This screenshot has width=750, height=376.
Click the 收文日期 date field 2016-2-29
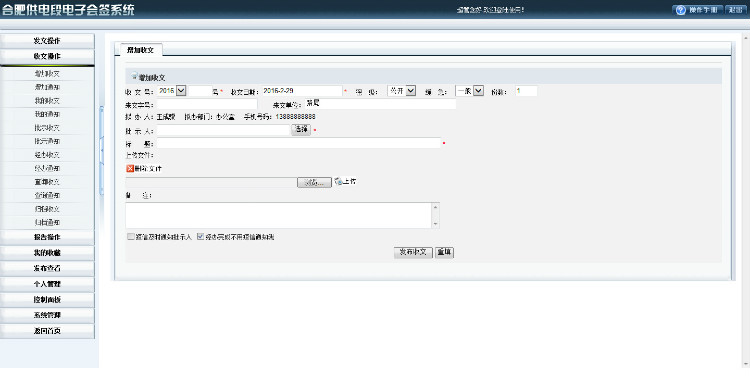click(302, 91)
